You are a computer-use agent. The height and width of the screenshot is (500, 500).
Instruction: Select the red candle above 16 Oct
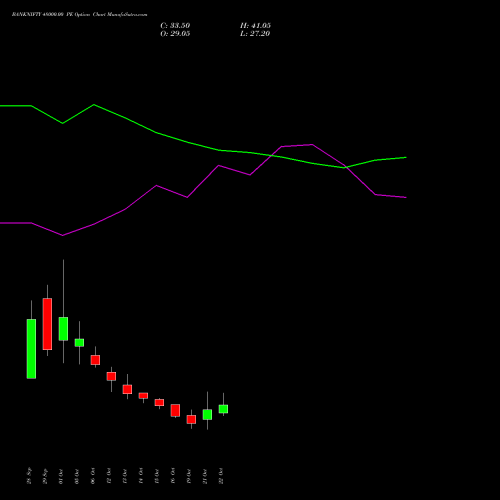coord(175,410)
